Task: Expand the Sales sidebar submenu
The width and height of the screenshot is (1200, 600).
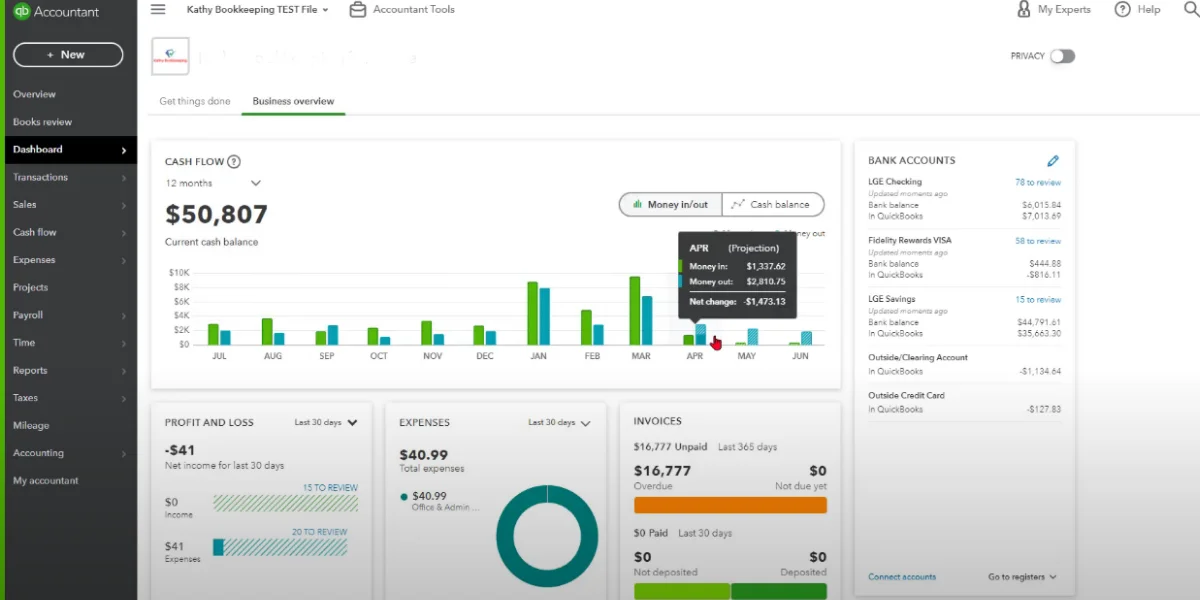Action: [x=124, y=205]
